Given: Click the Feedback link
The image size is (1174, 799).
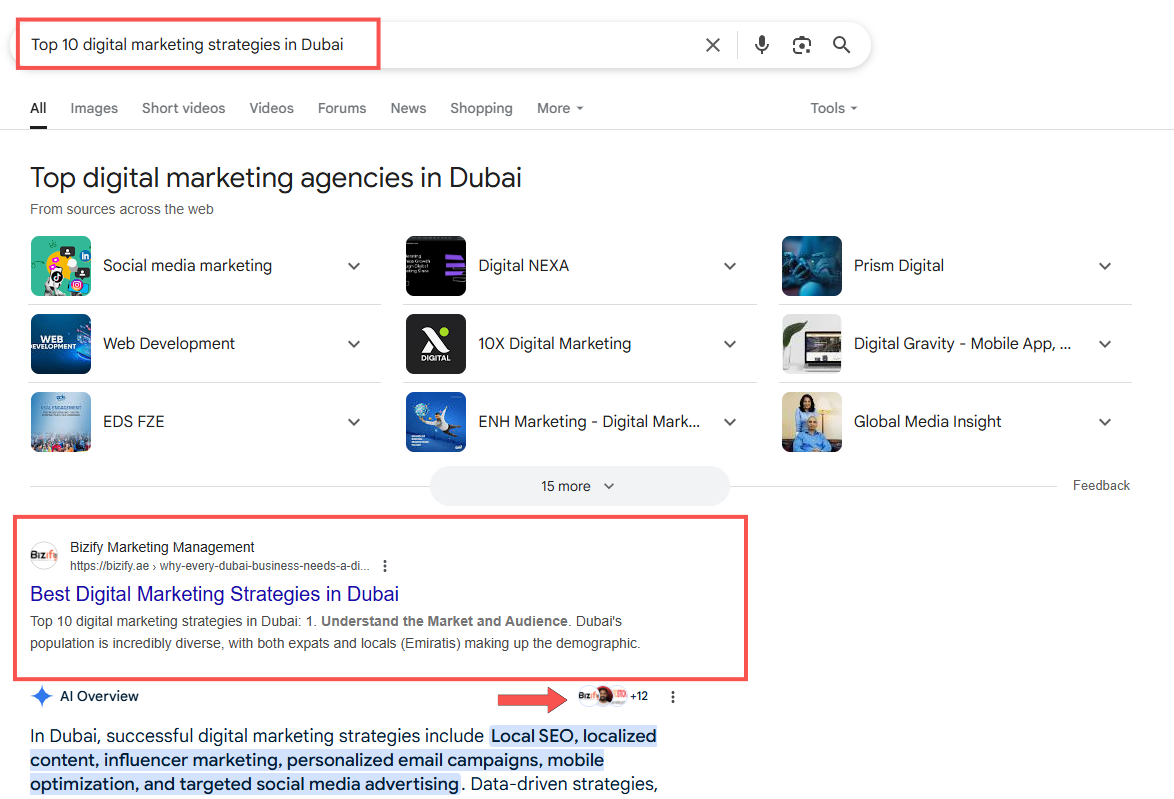Looking at the screenshot, I should [x=1101, y=485].
